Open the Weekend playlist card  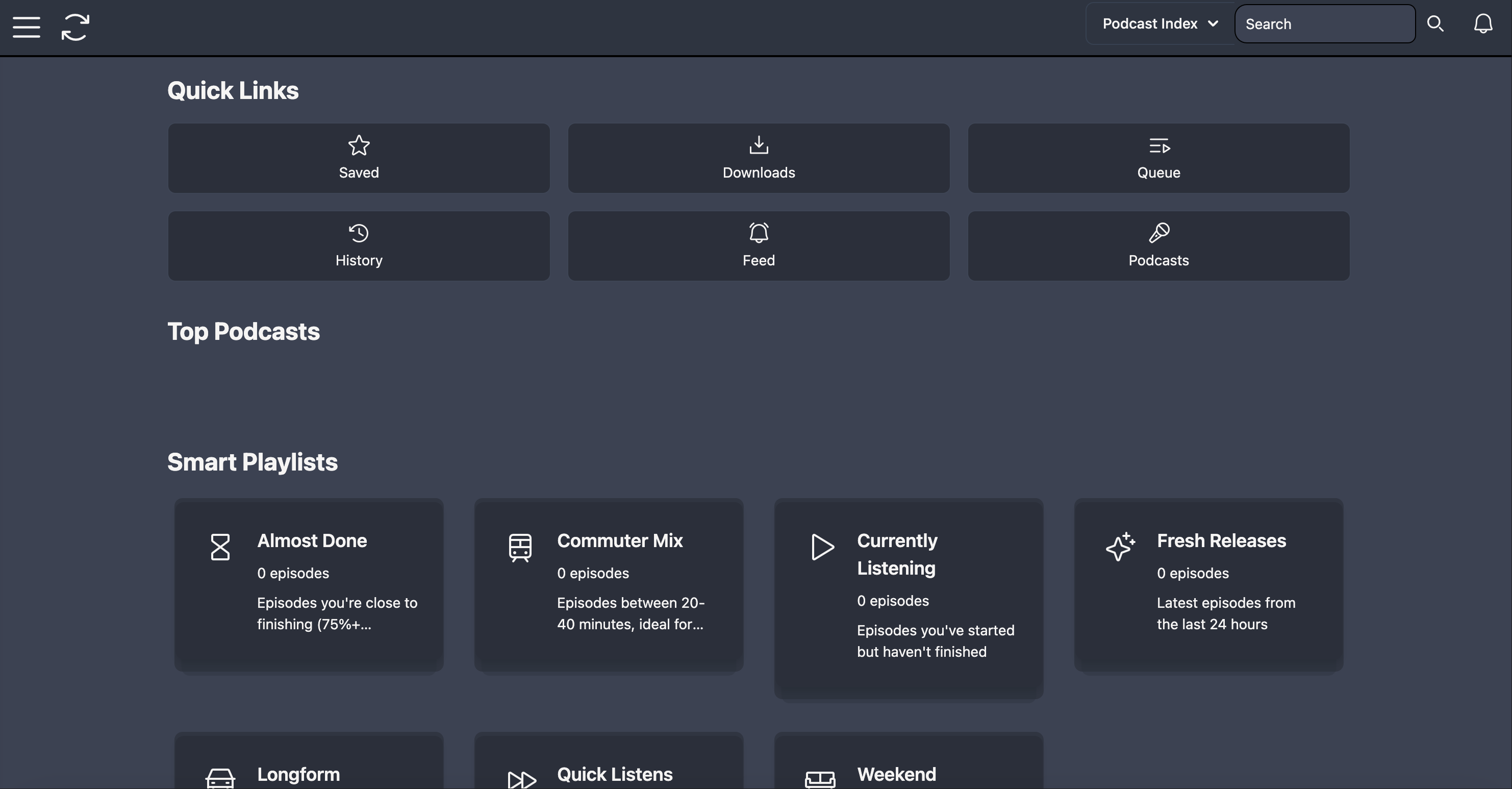(909, 760)
